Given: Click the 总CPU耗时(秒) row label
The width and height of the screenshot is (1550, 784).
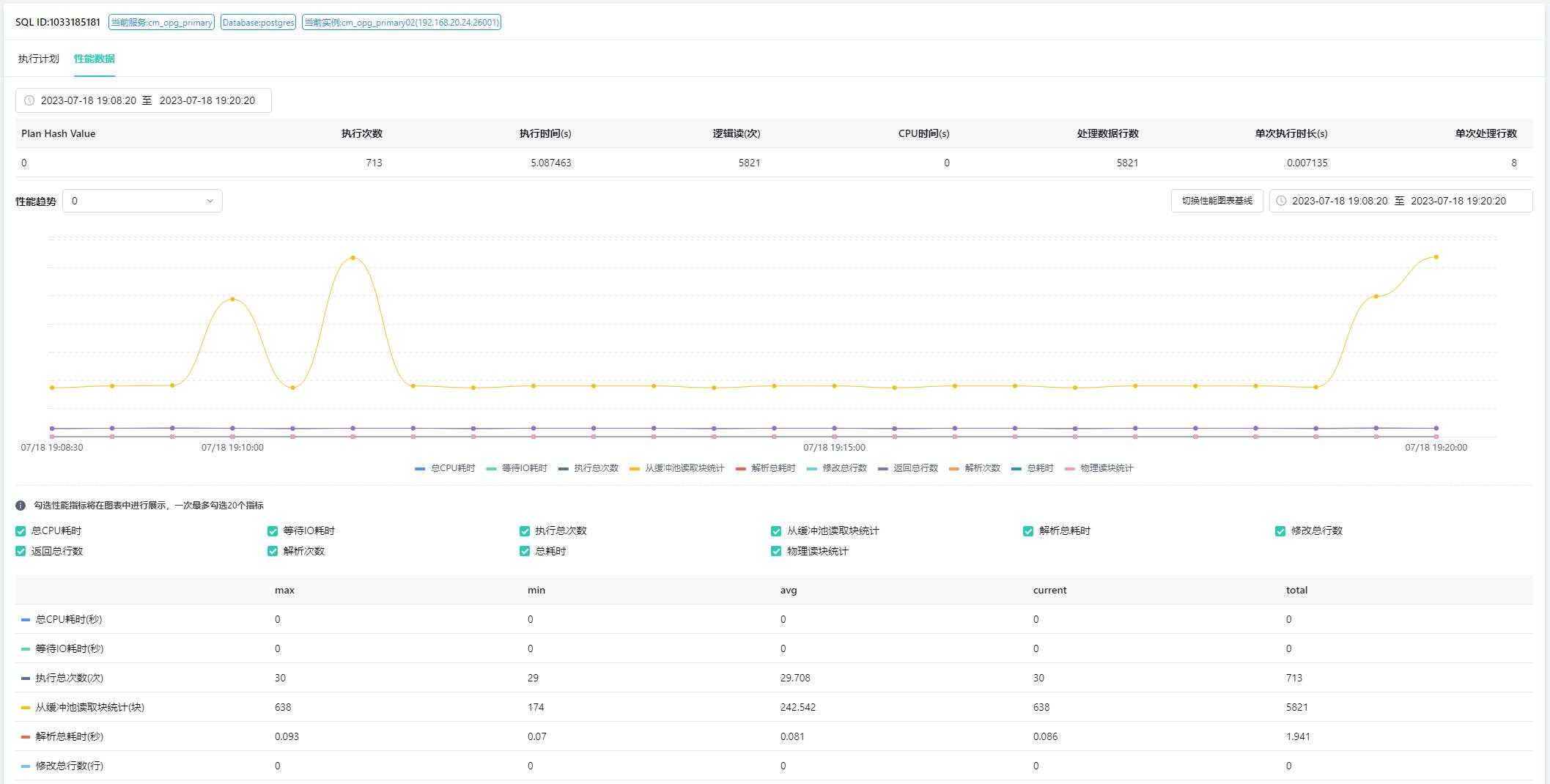Looking at the screenshot, I should click(69, 619).
